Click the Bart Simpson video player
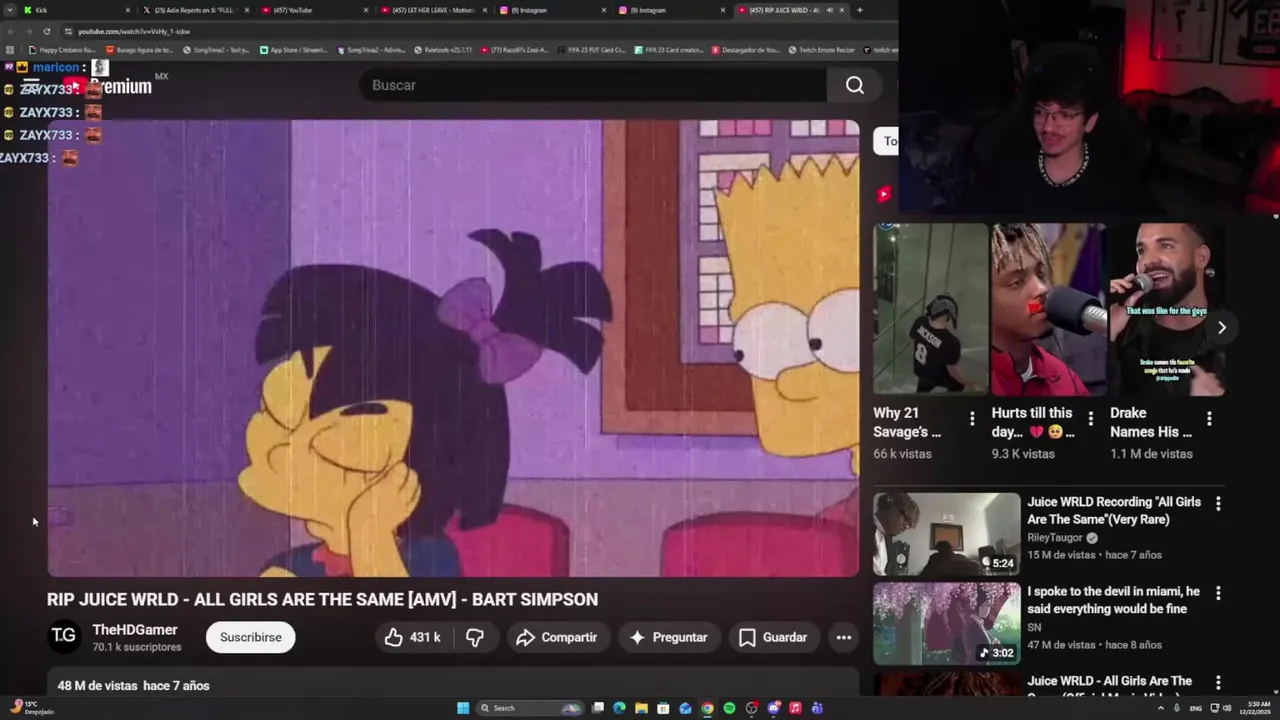1280x720 pixels. (453, 348)
